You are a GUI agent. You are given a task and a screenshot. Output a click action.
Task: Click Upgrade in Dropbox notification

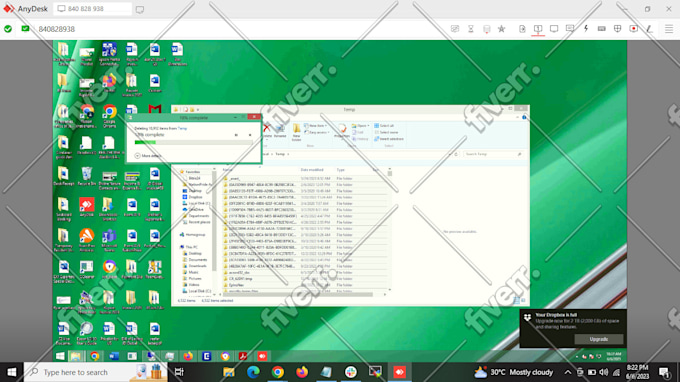click(x=598, y=339)
